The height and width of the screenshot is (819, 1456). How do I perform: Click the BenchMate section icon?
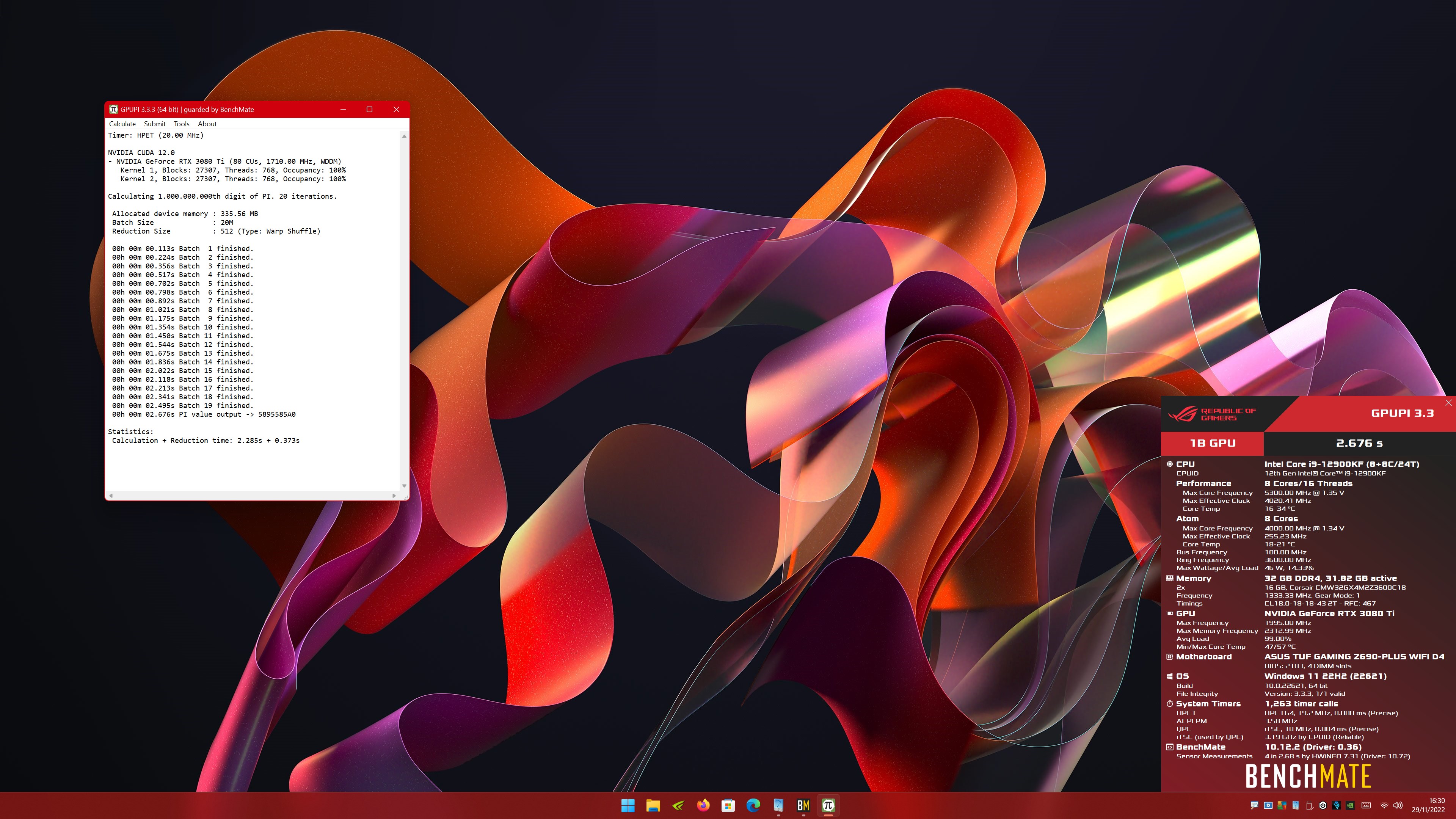[x=1169, y=747]
